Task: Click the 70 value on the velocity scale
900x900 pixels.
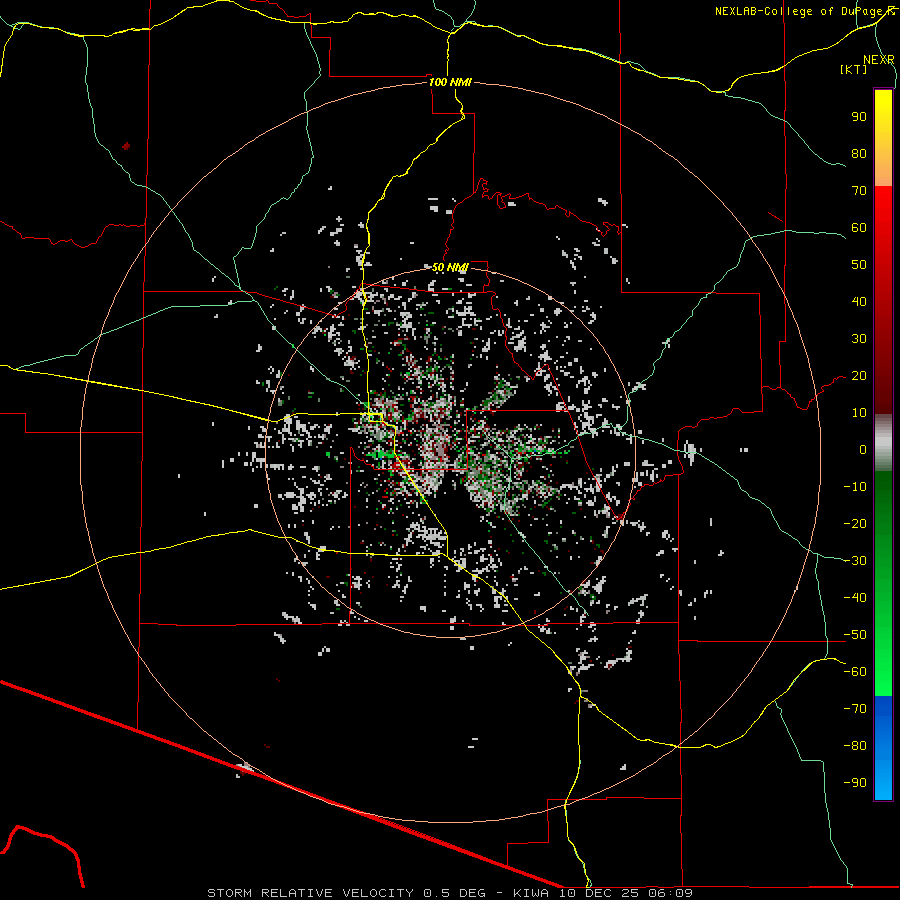Action: tap(859, 191)
